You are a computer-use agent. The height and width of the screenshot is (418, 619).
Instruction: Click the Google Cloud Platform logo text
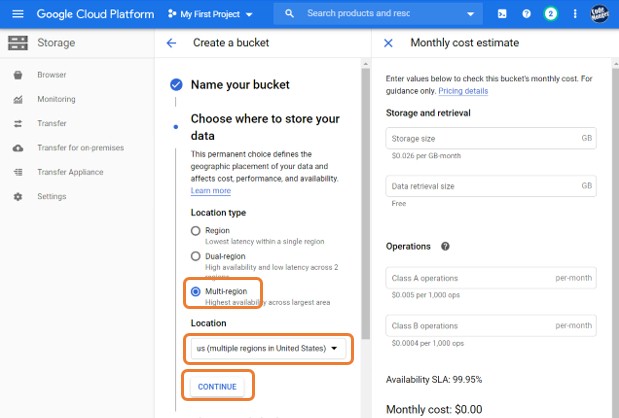click(95, 14)
